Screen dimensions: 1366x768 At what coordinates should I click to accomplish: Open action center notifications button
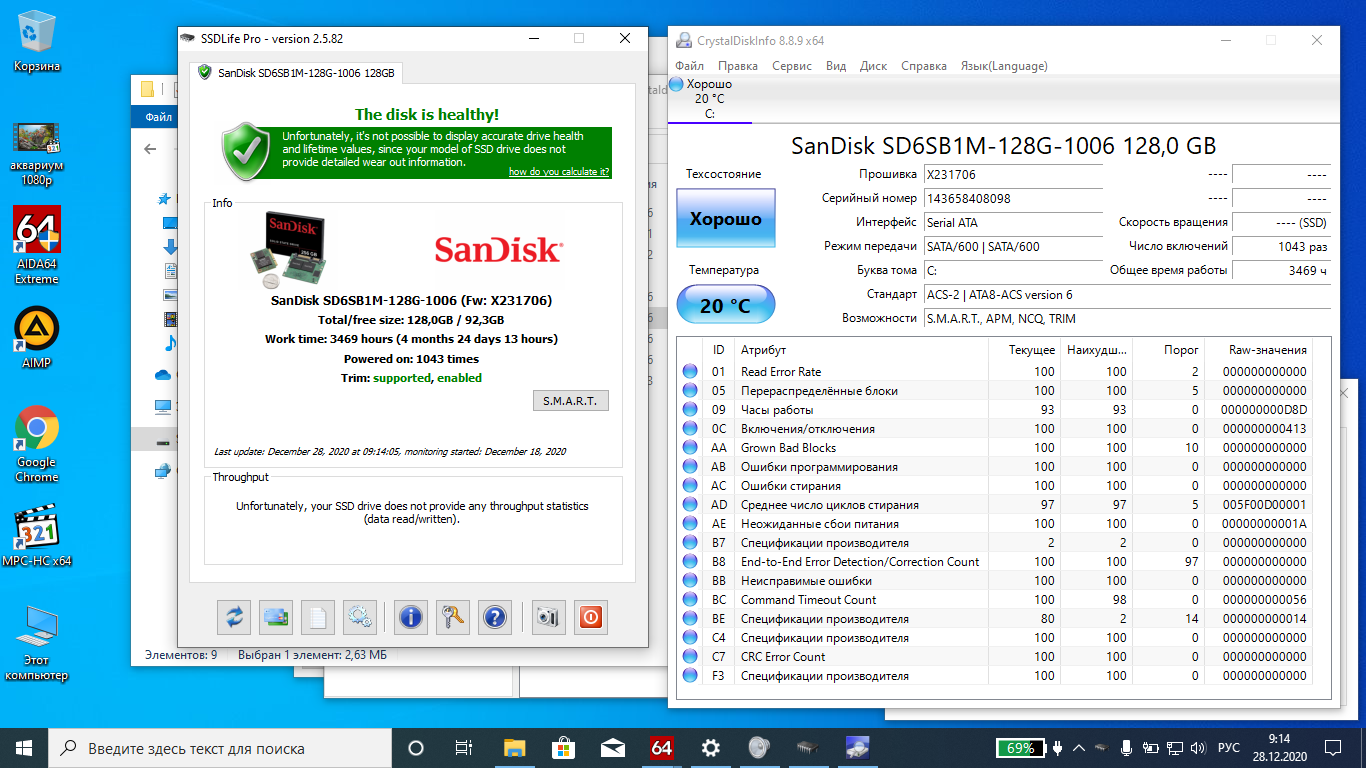pyautogui.click(x=1334, y=748)
